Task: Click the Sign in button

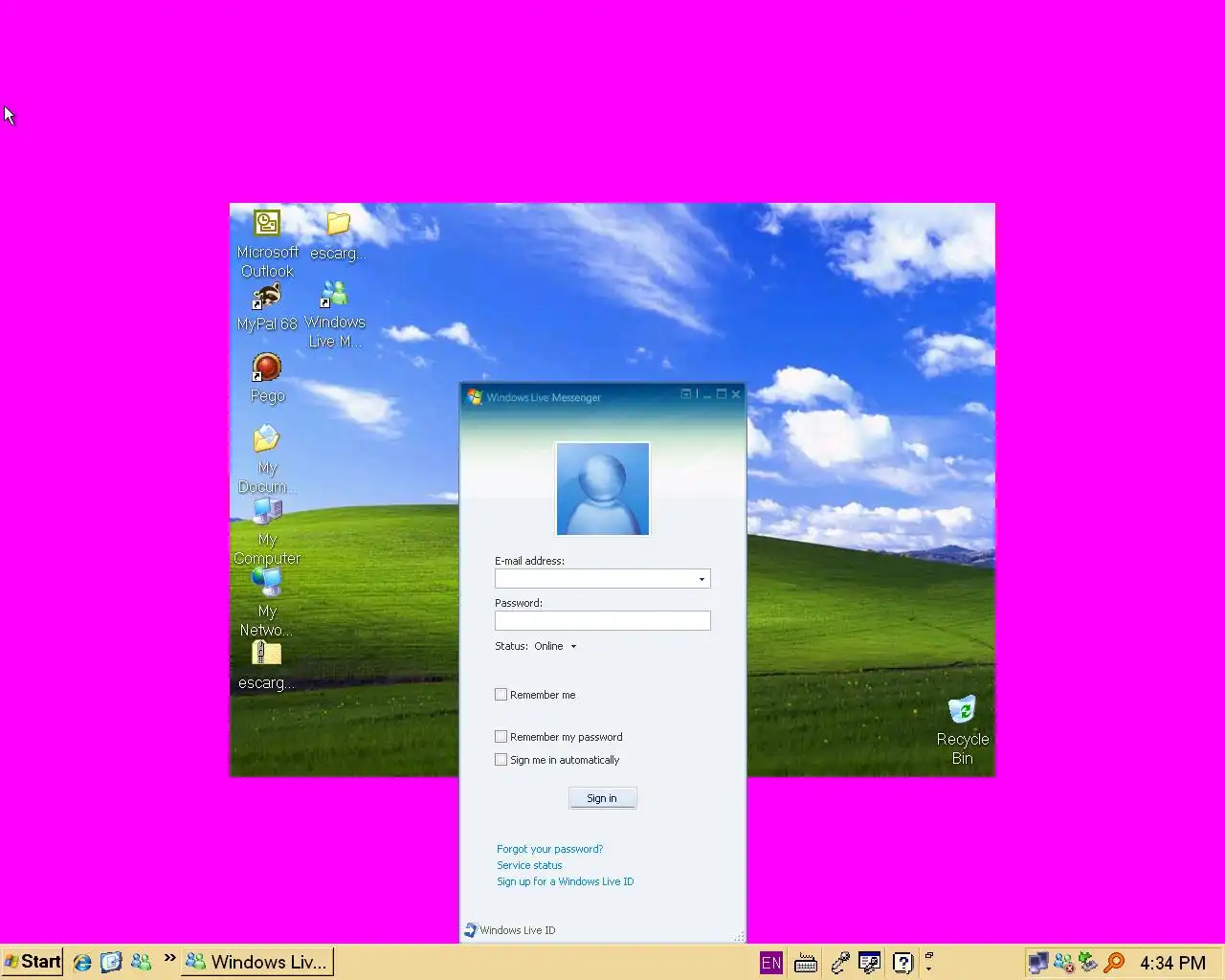Action: 602,798
